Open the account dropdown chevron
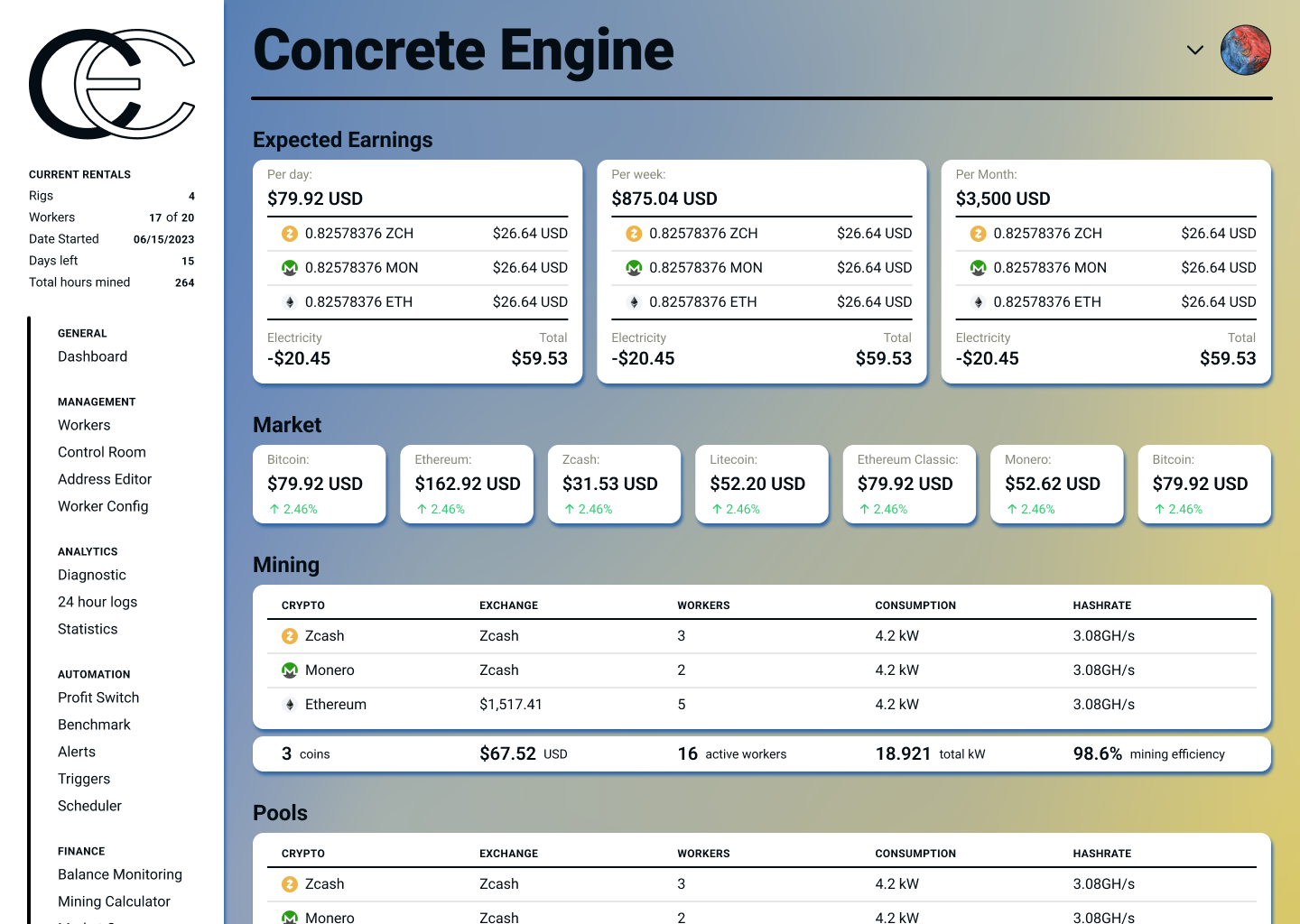Screen dimensions: 1300x924 tap(1194, 51)
